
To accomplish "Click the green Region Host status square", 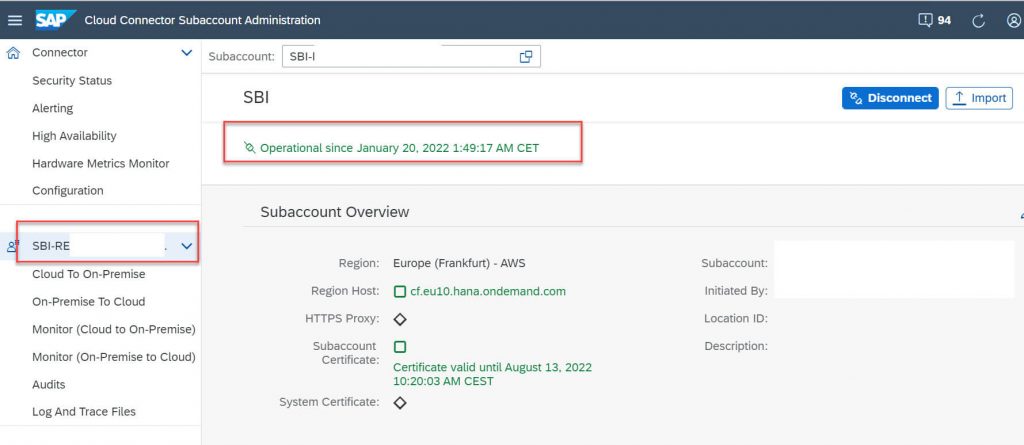I will pyautogui.click(x=400, y=291).
